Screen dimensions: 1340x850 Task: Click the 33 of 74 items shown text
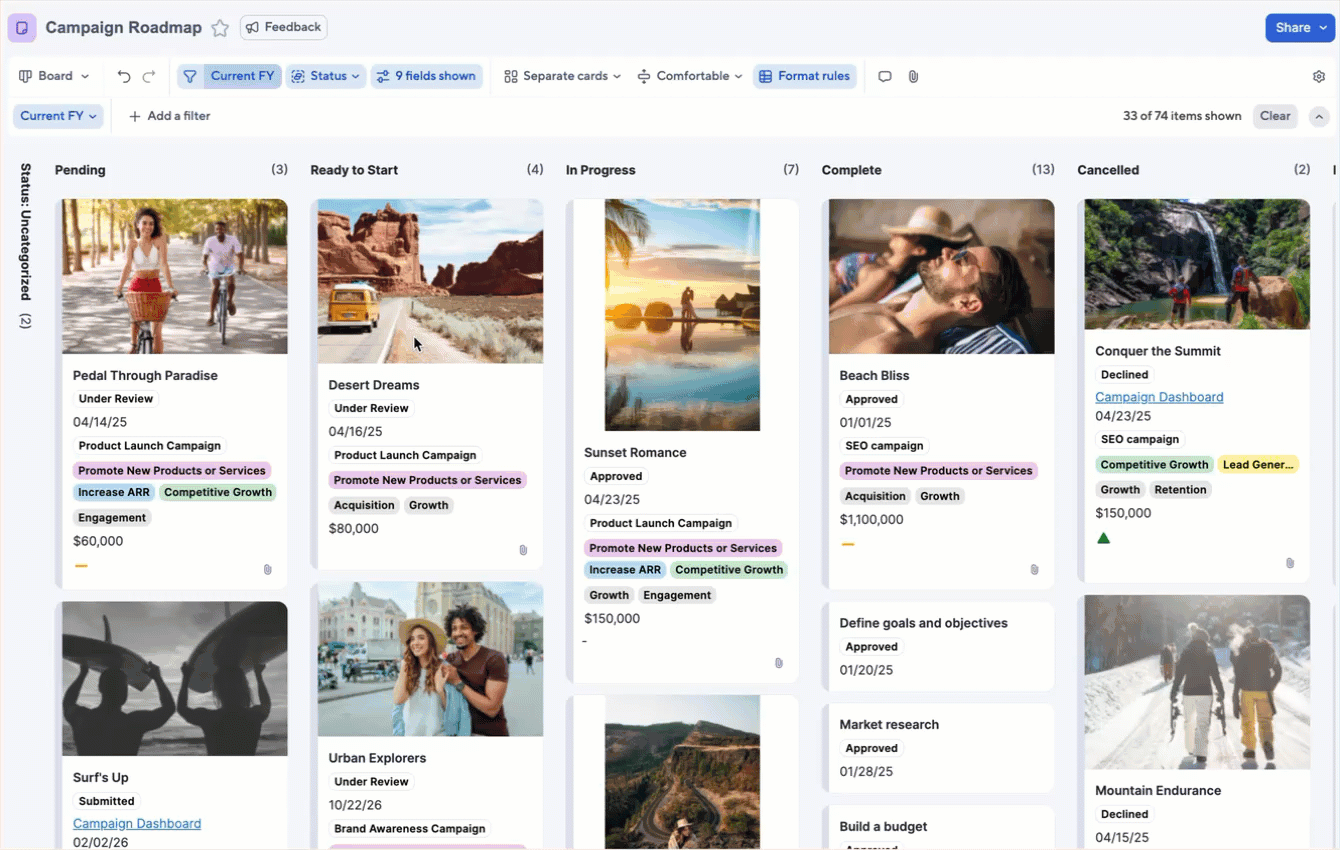(1182, 116)
